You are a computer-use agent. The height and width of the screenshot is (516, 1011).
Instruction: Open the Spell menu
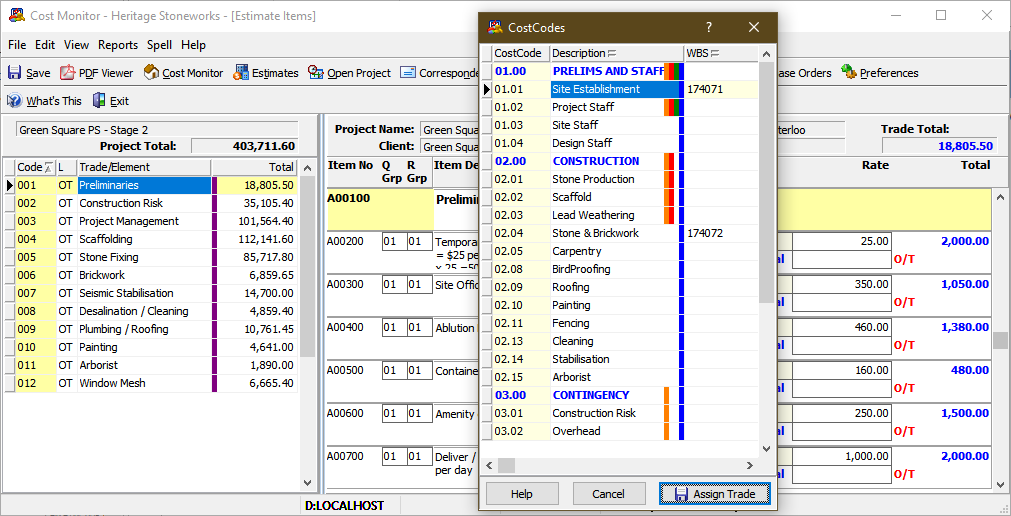tap(159, 45)
